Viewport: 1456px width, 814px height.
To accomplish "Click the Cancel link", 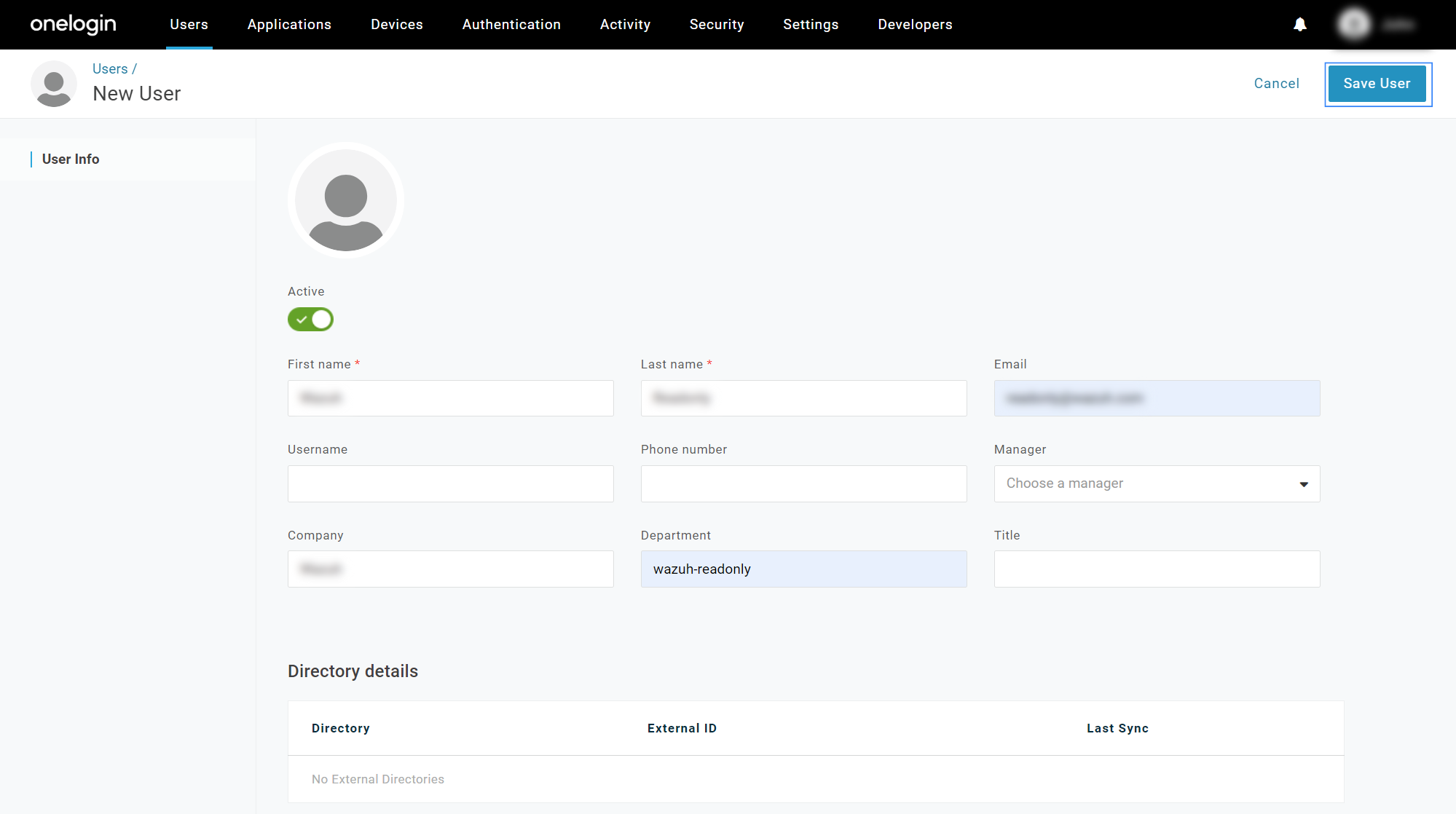I will pyautogui.click(x=1276, y=84).
